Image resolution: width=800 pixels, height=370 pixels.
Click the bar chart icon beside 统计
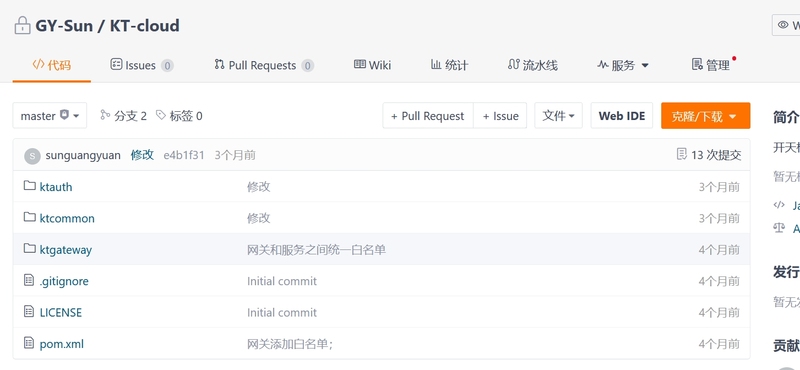click(436, 64)
